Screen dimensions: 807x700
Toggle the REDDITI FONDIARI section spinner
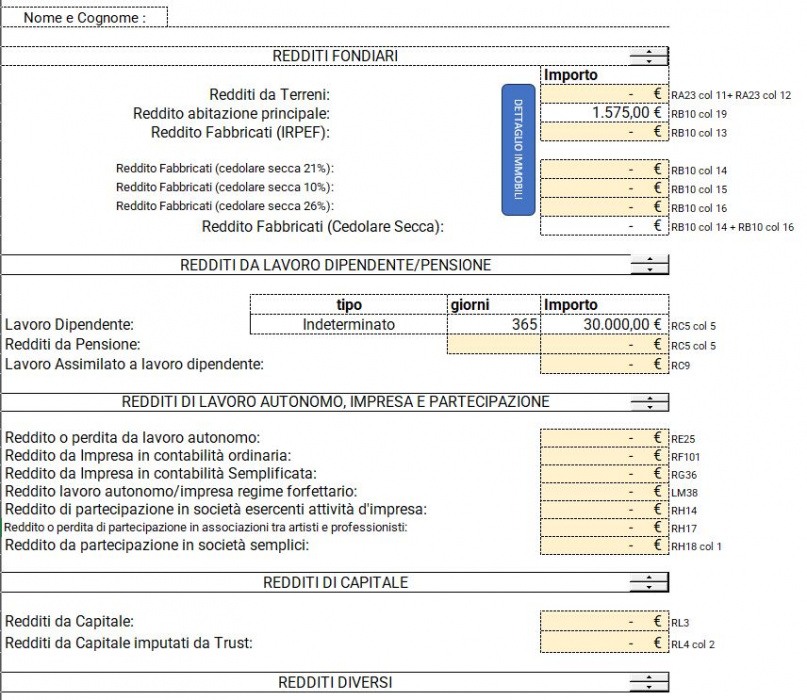(x=649, y=56)
